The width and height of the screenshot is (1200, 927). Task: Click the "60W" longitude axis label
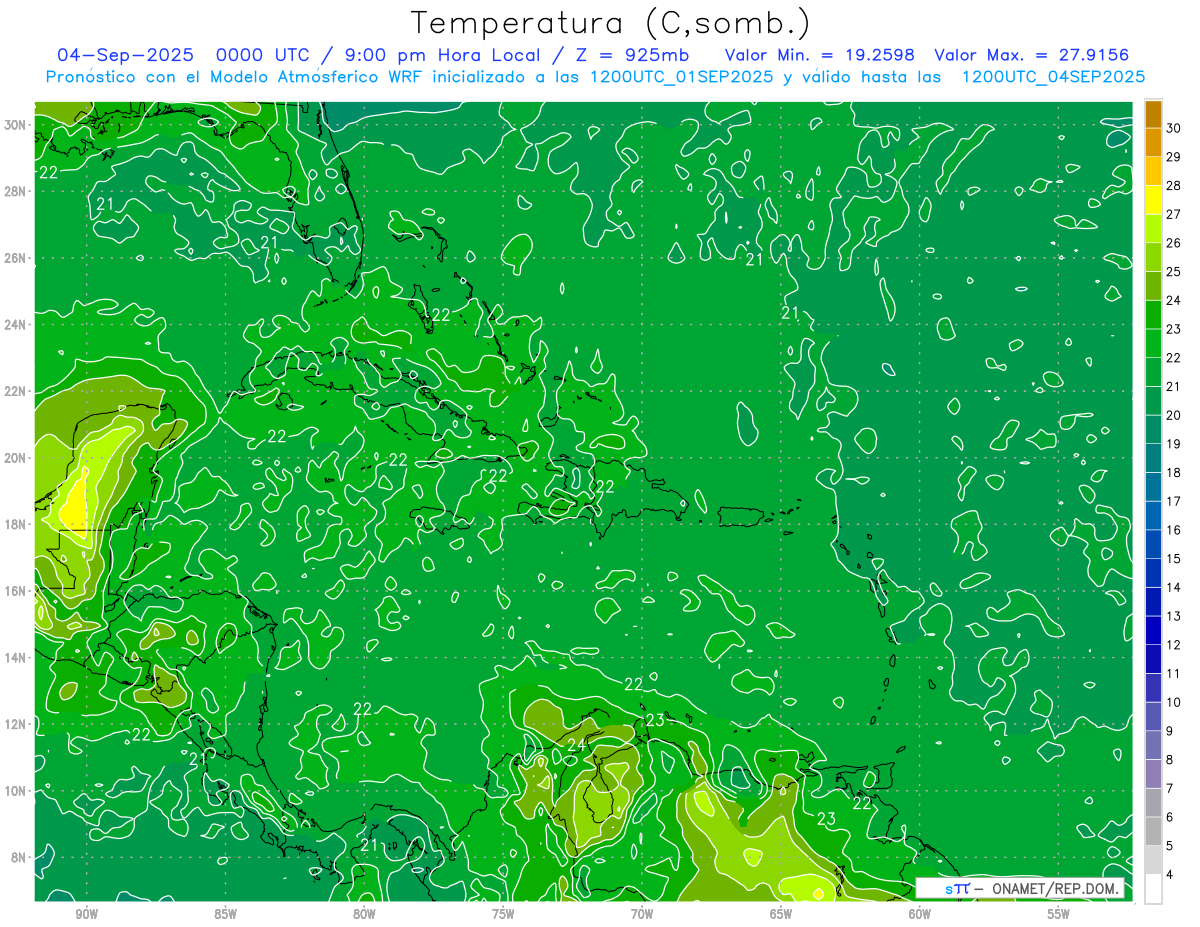point(920,914)
